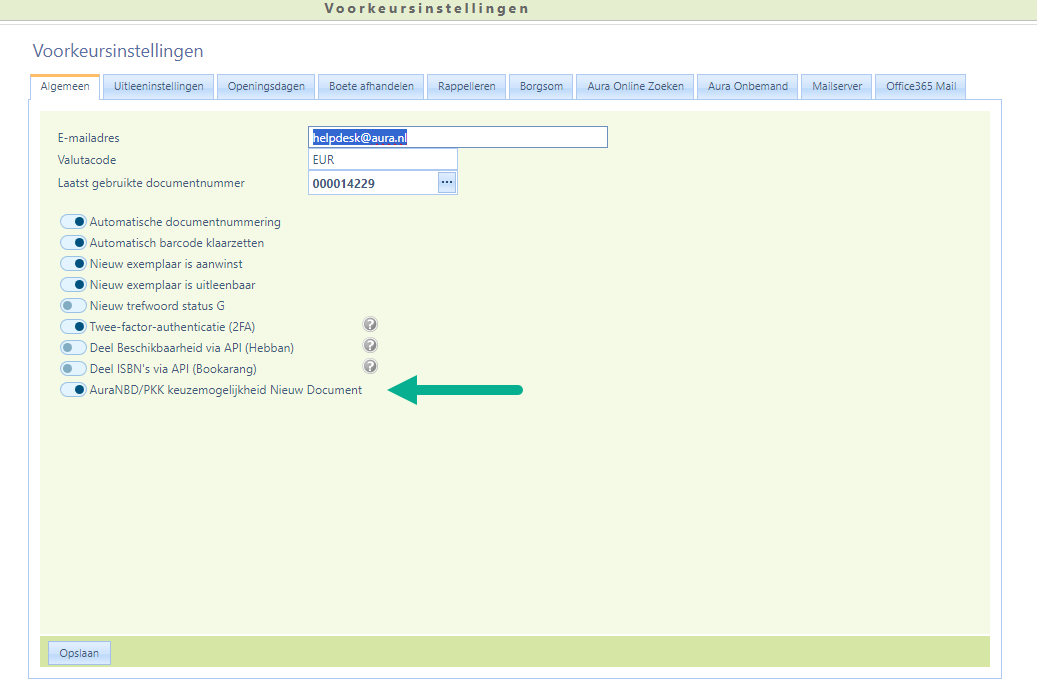
Task: Click ellipsis button next to document number
Action: [447, 182]
